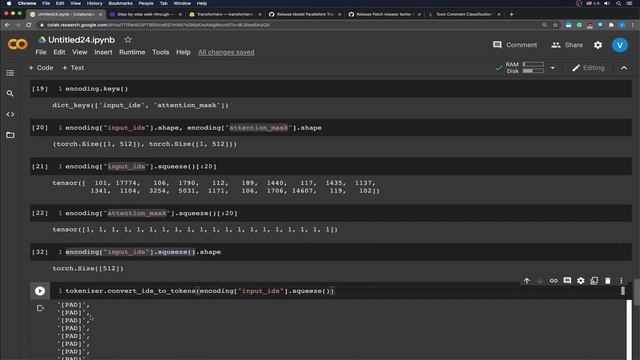Add a comment to the cell icon
The width and height of the screenshot is (640, 360).
tap(567, 281)
